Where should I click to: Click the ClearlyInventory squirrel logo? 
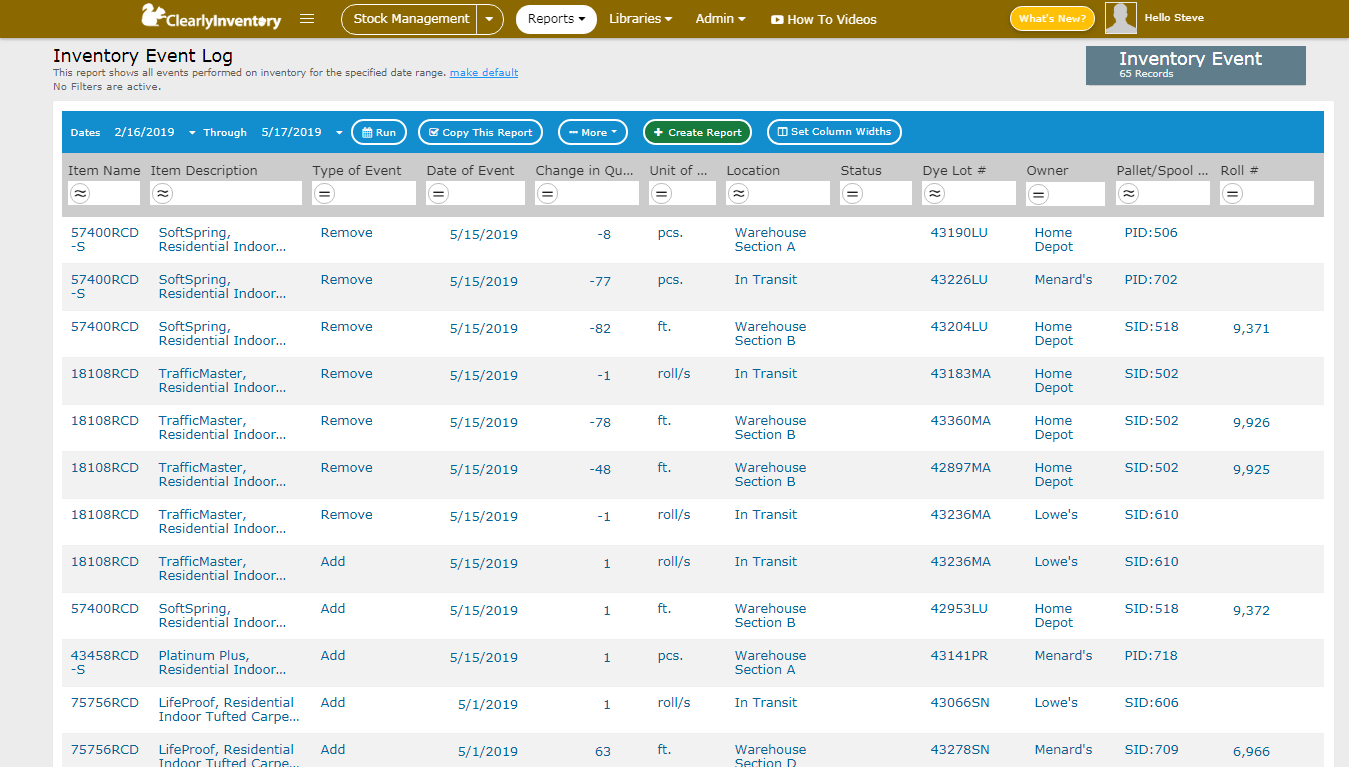pyautogui.click(x=211, y=17)
